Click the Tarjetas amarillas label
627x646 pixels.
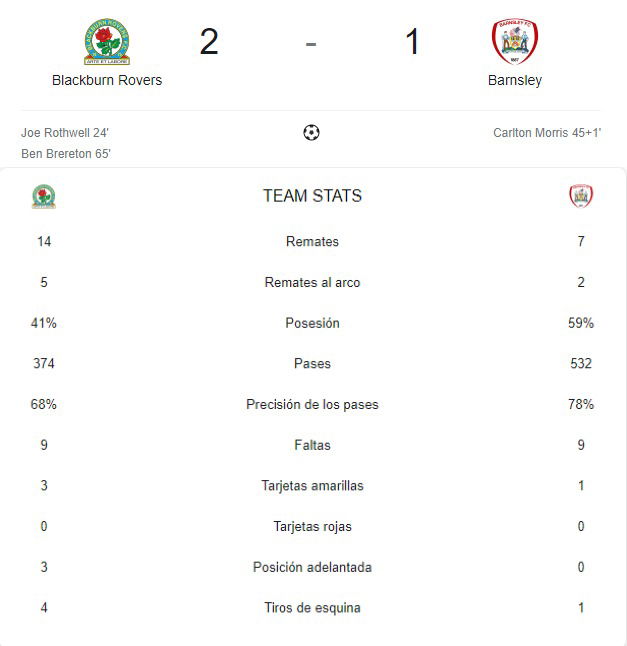pyautogui.click(x=313, y=486)
